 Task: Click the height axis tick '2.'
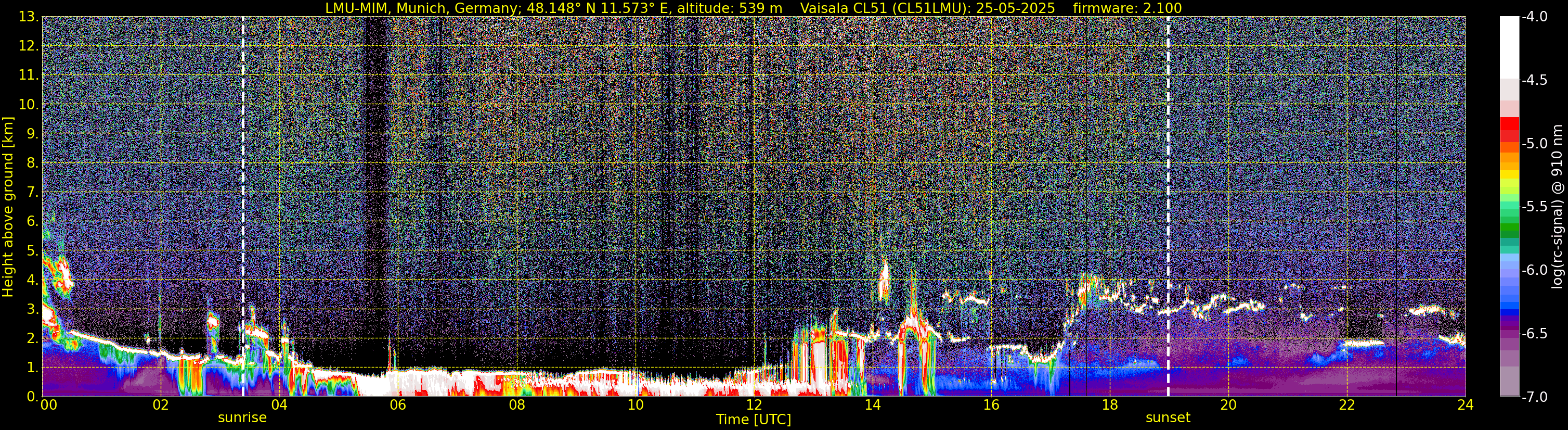(33, 339)
